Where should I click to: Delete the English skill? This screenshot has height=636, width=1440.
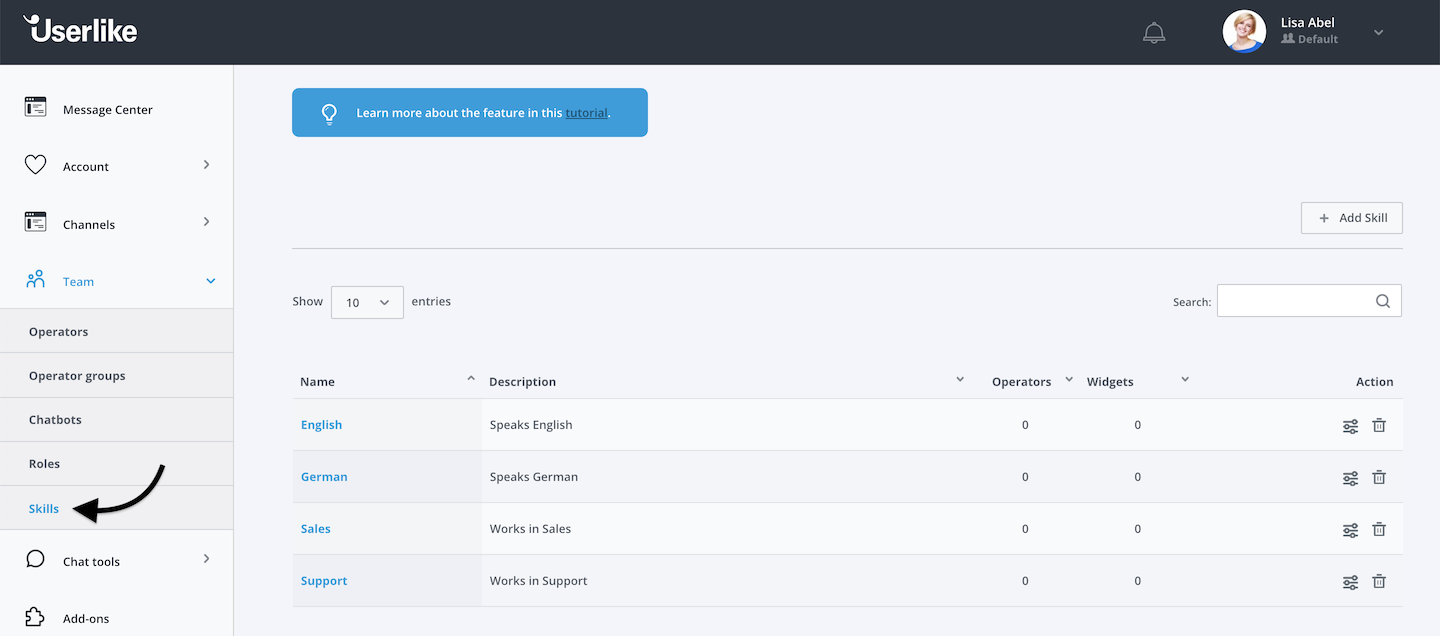coord(1379,425)
